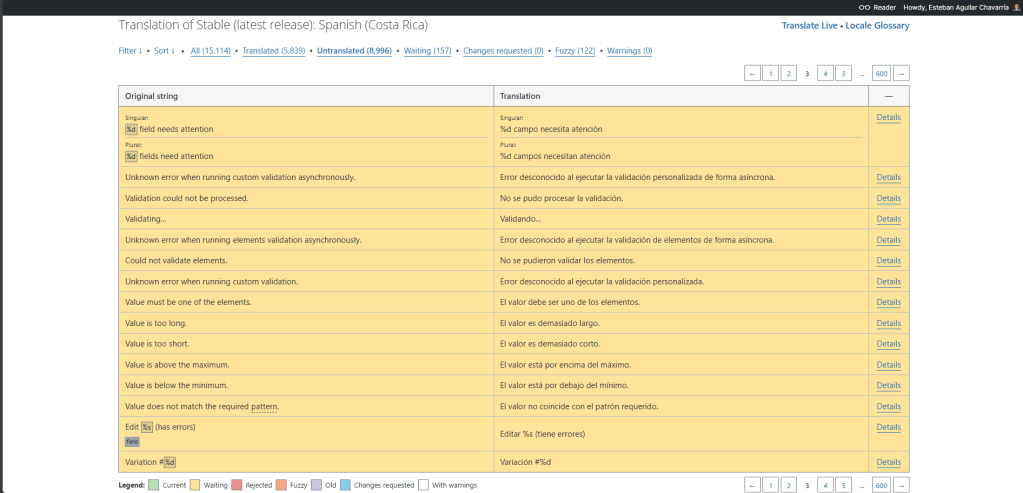The height and width of the screenshot is (493, 1023).
Task: Go to page 1 in top pagination
Action: pos(771,74)
